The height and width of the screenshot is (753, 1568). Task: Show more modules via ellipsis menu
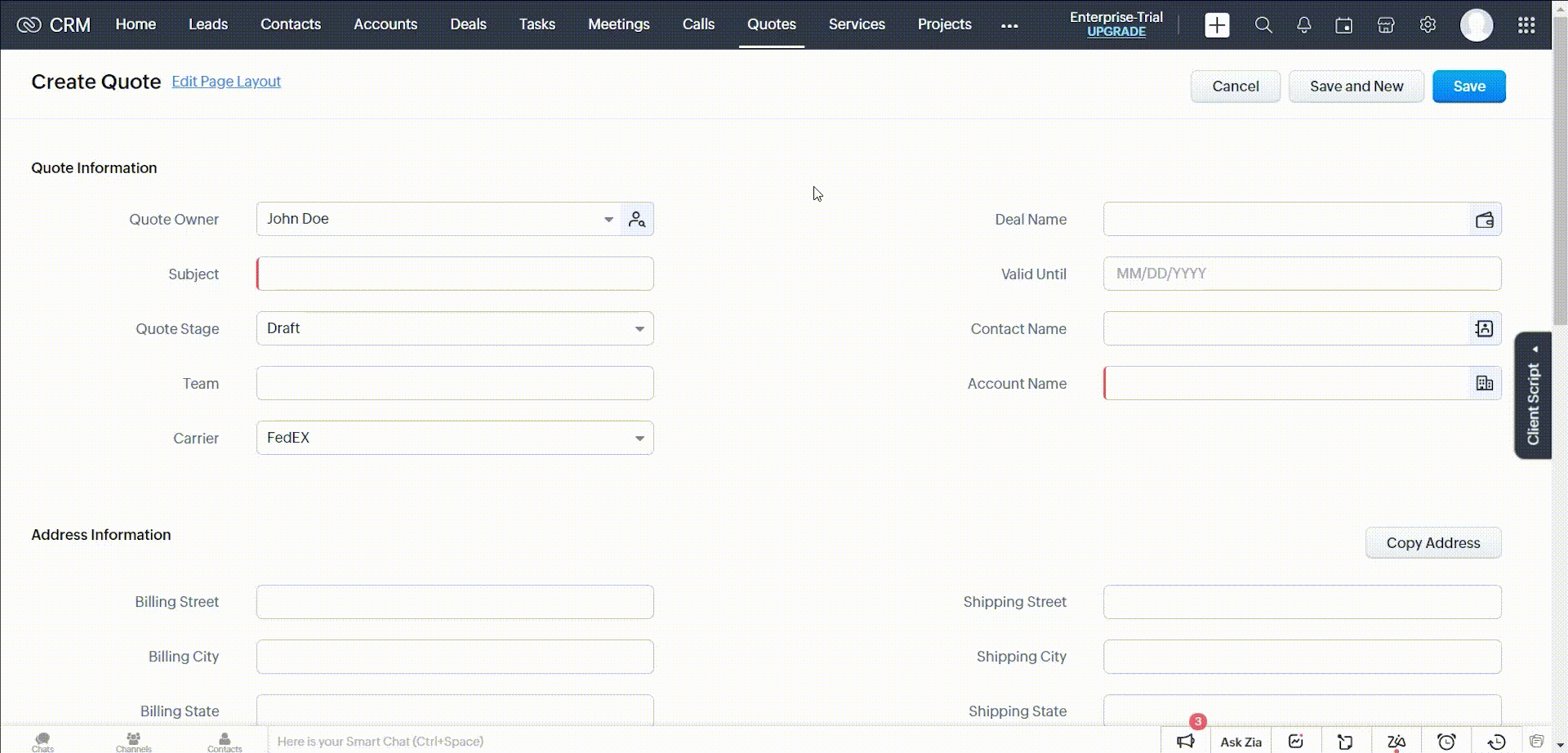click(x=1009, y=25)
